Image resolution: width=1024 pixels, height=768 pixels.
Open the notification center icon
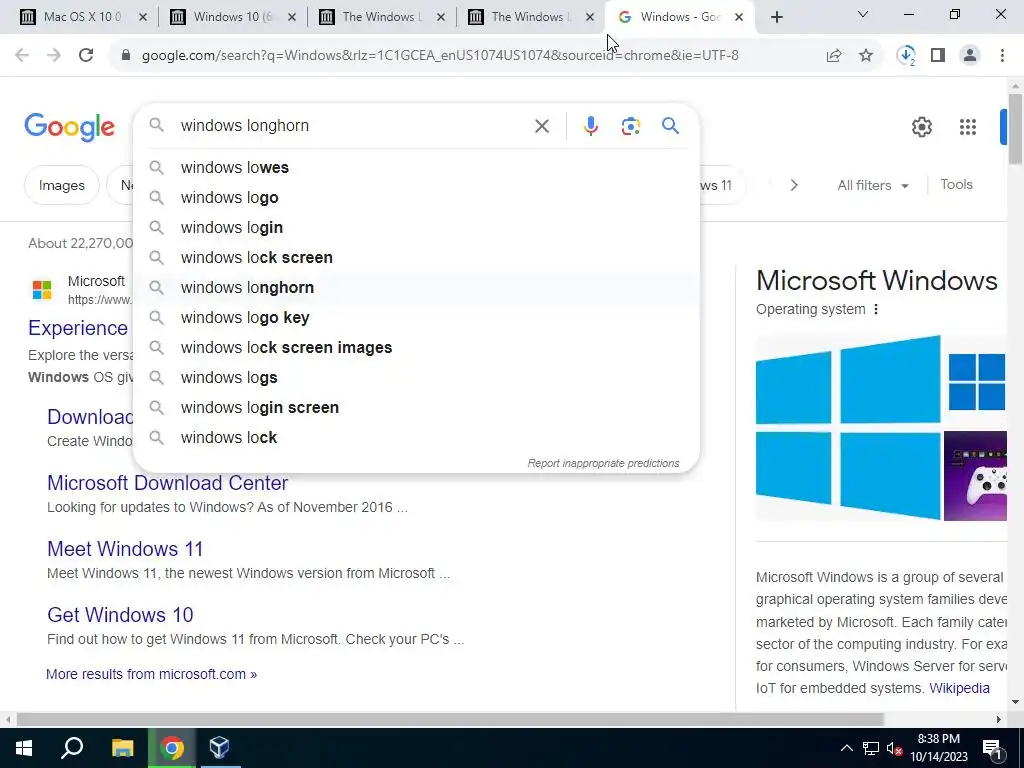click(x=992, y=748)
